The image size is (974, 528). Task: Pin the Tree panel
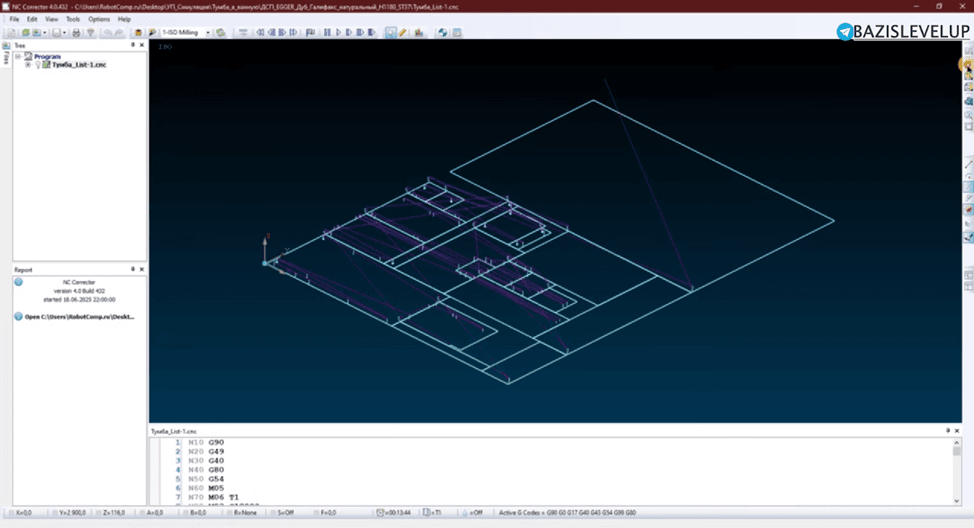tap(132, 45)
